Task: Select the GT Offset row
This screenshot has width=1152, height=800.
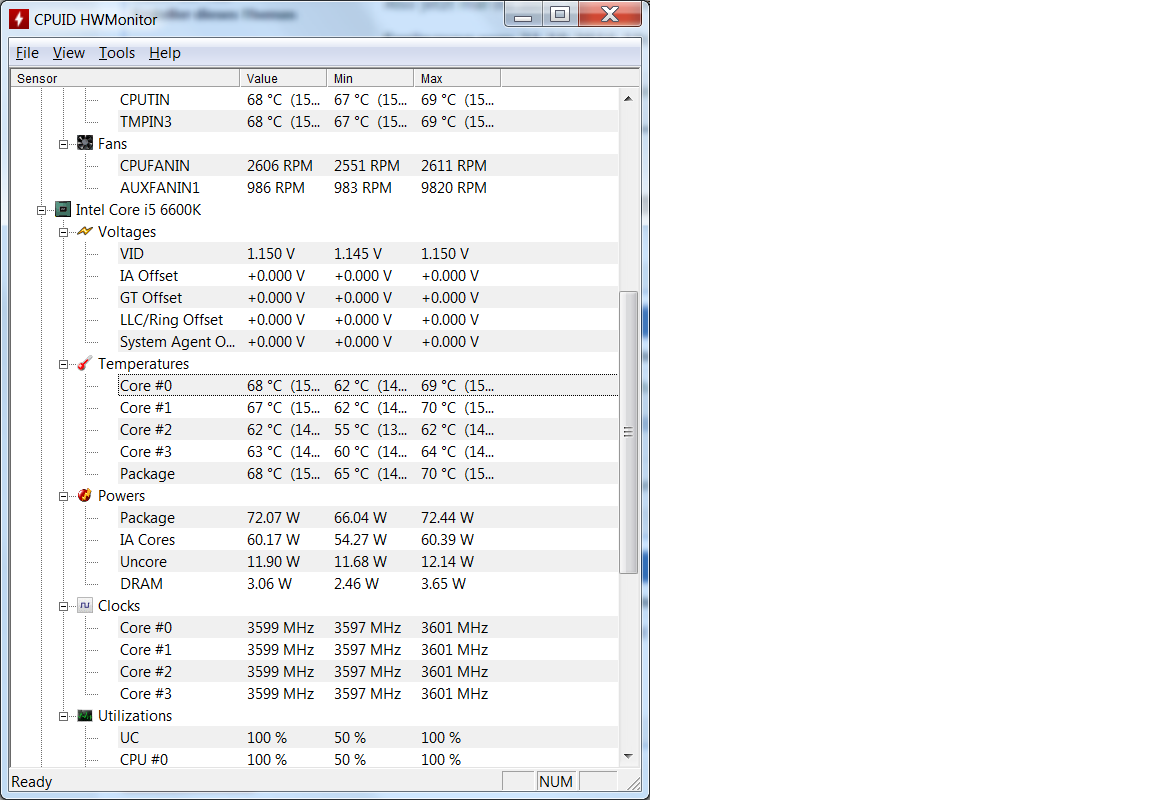Action: coord(367,298)
